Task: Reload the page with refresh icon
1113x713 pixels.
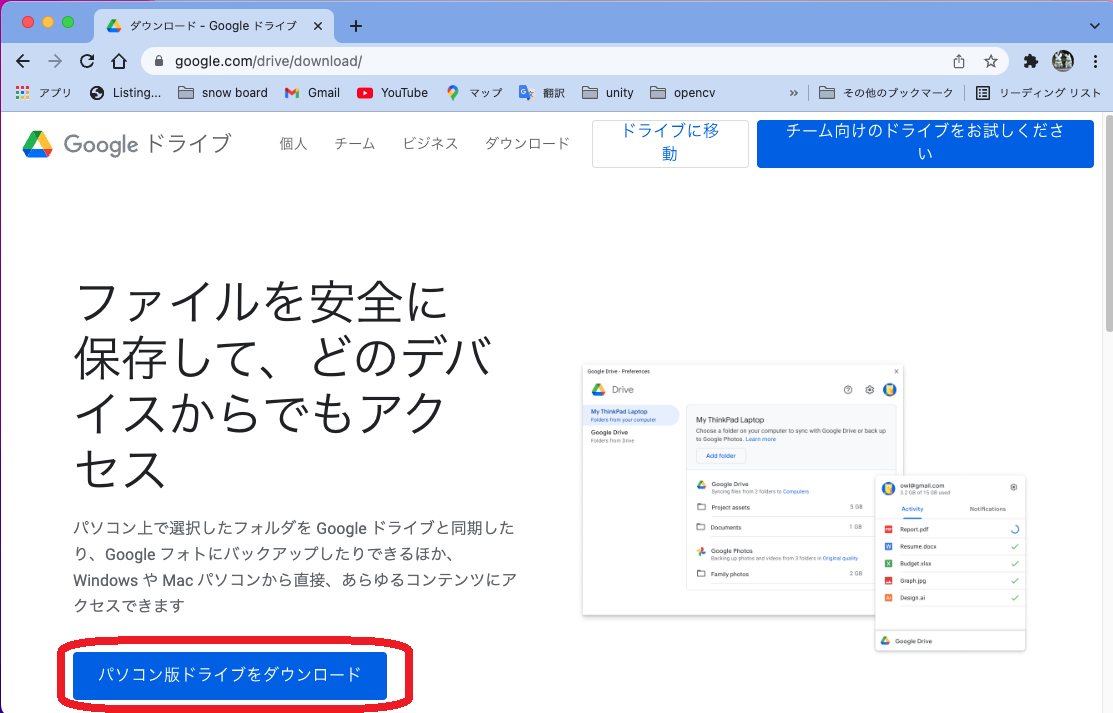Action: (x=87, y=61)
